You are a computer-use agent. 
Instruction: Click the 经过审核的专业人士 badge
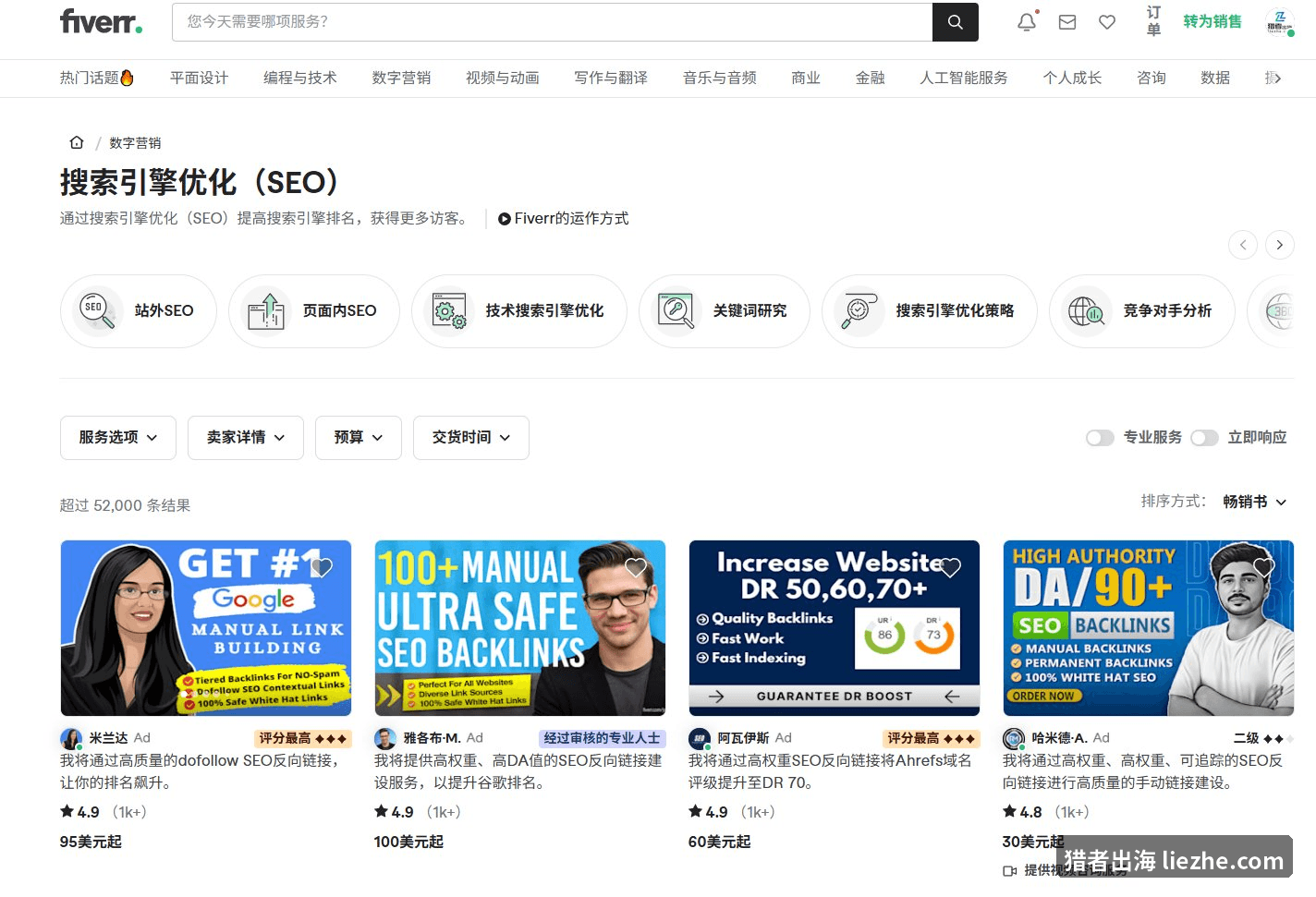(x=602, y=738)
